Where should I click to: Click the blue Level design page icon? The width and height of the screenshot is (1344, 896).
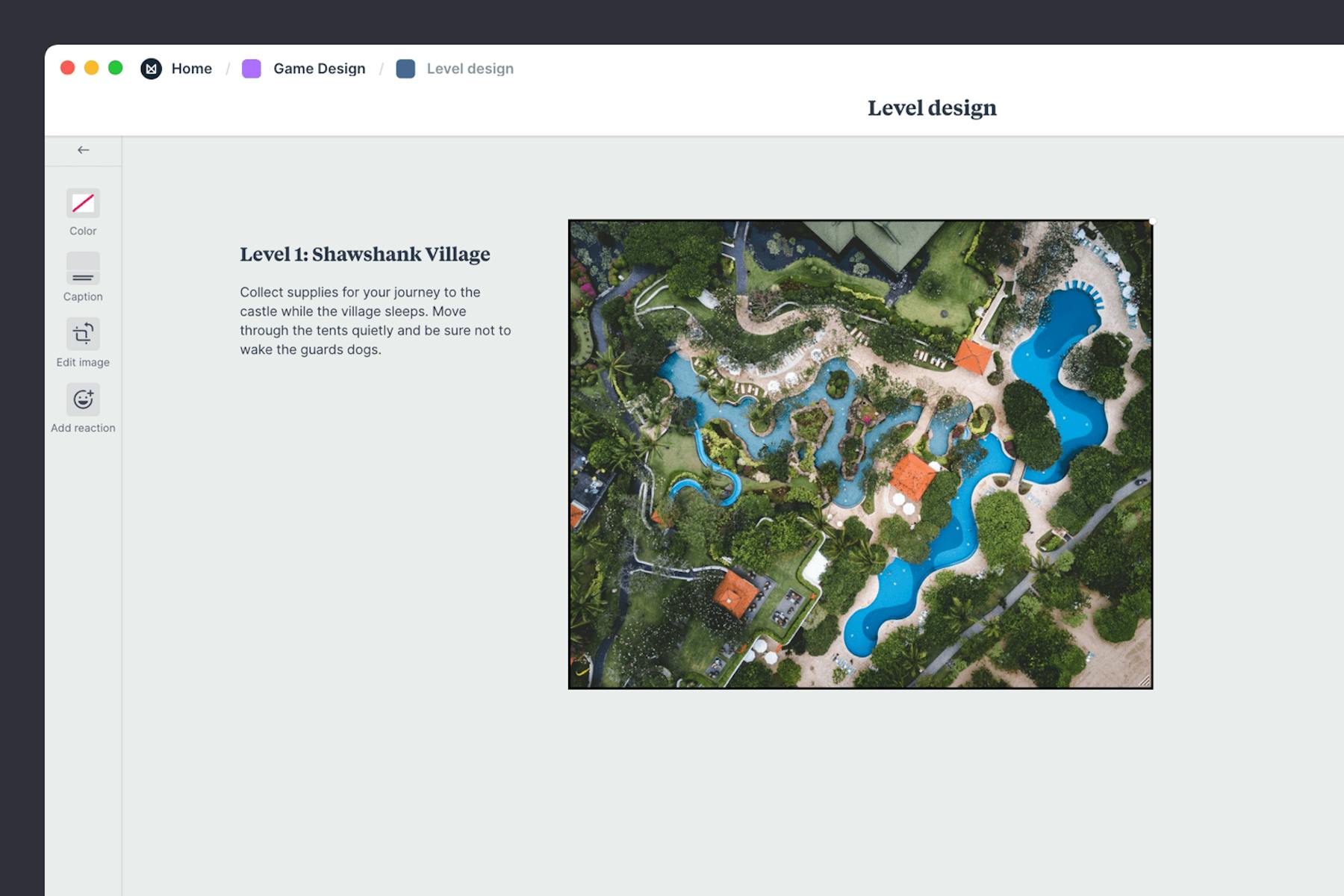(405, 68)
